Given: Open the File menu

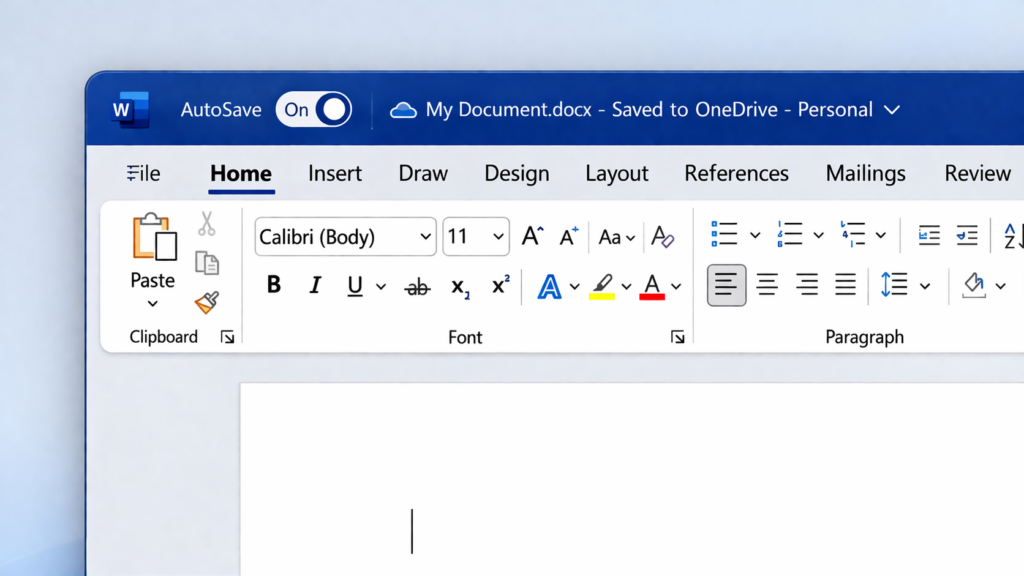Looking at the screenshot, I should click(x=143, y=173).
